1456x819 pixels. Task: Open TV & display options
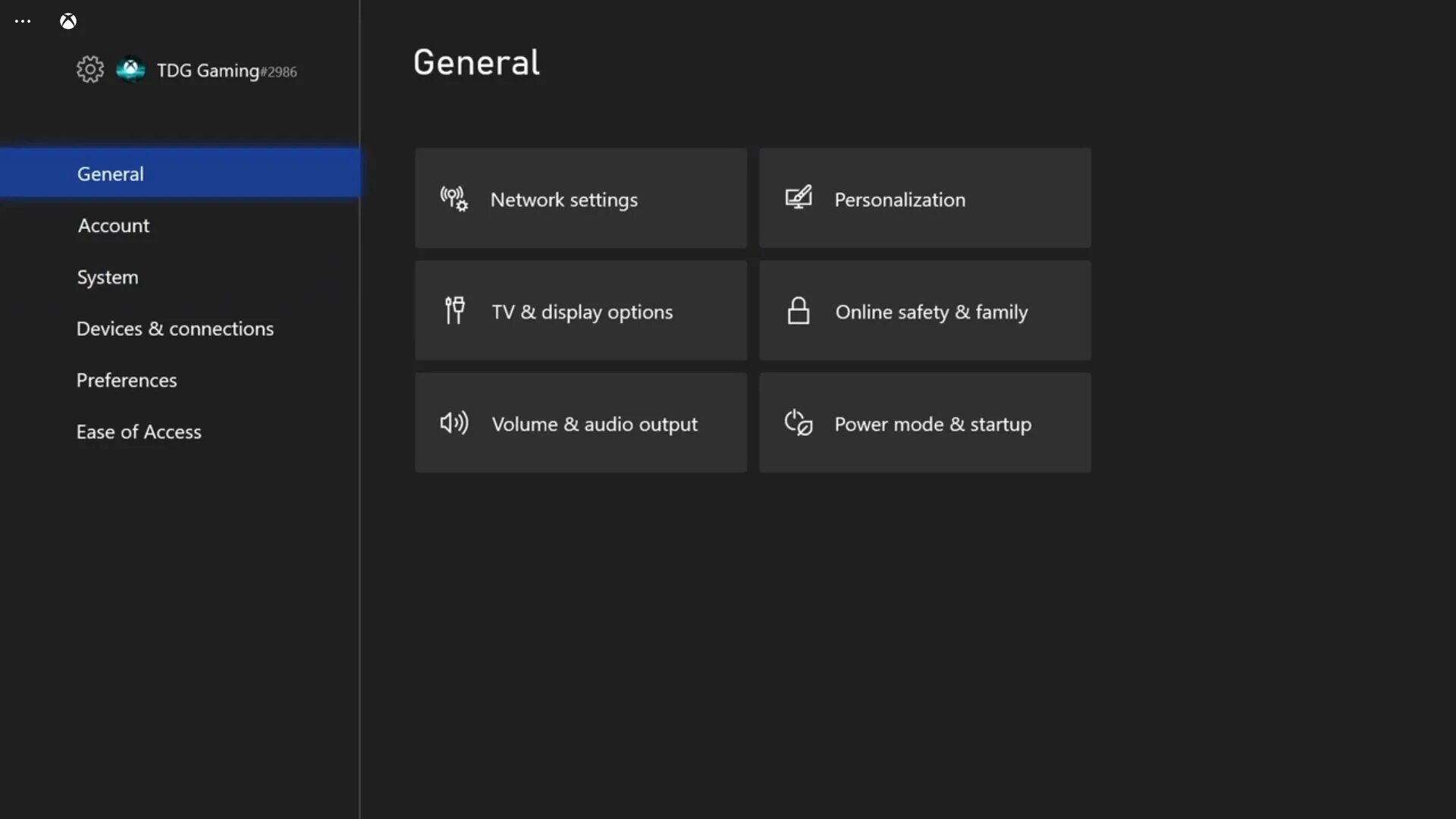[580, 311]
